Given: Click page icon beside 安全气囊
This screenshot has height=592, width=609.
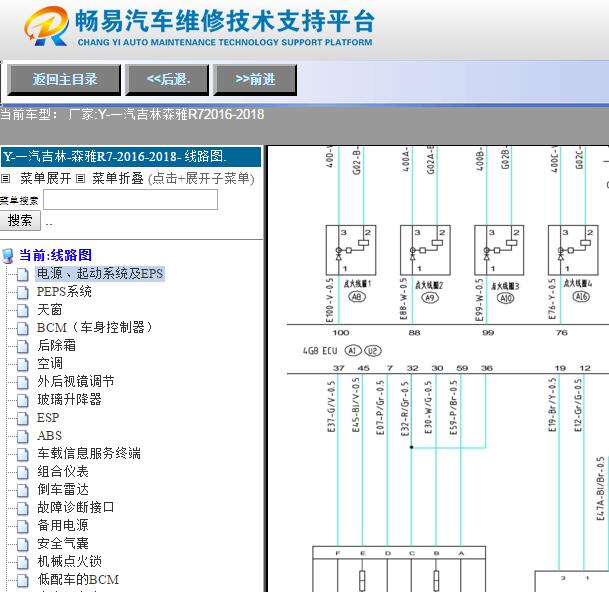Looking at the screenshot, I should [x=23, y=544].
